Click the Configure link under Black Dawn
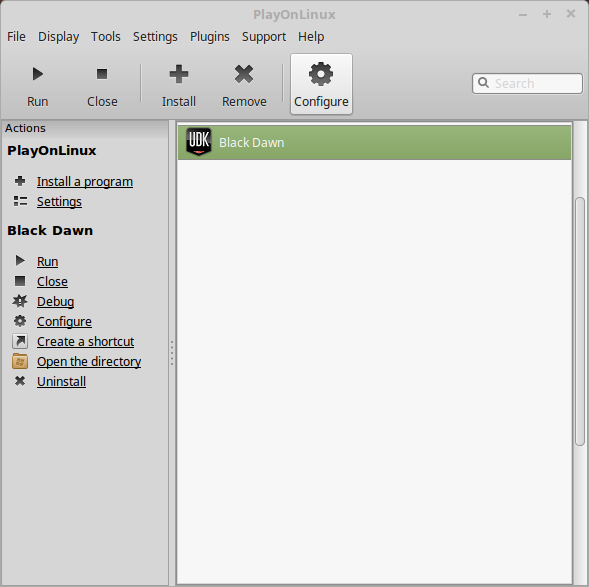This screenshot has width=589, height=587. click(x=64, y=322)
